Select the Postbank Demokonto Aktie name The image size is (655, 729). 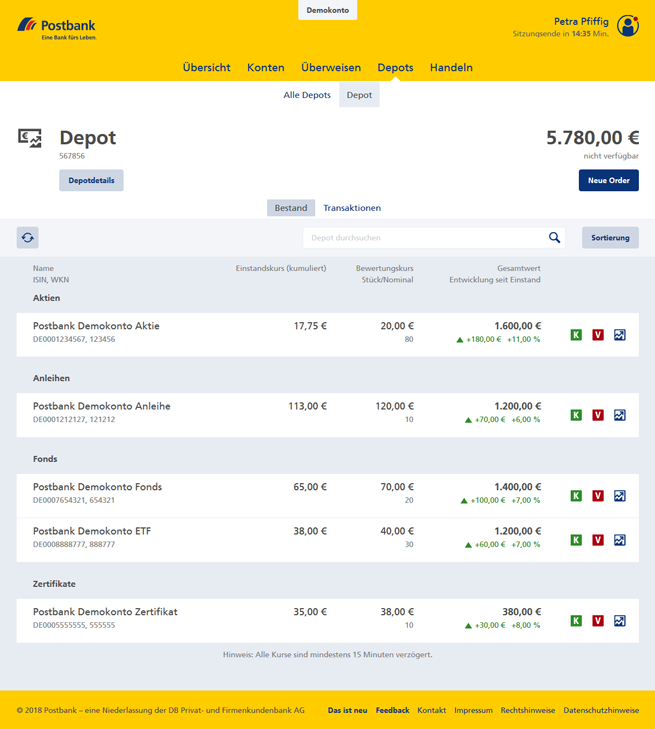click(96, 326)
